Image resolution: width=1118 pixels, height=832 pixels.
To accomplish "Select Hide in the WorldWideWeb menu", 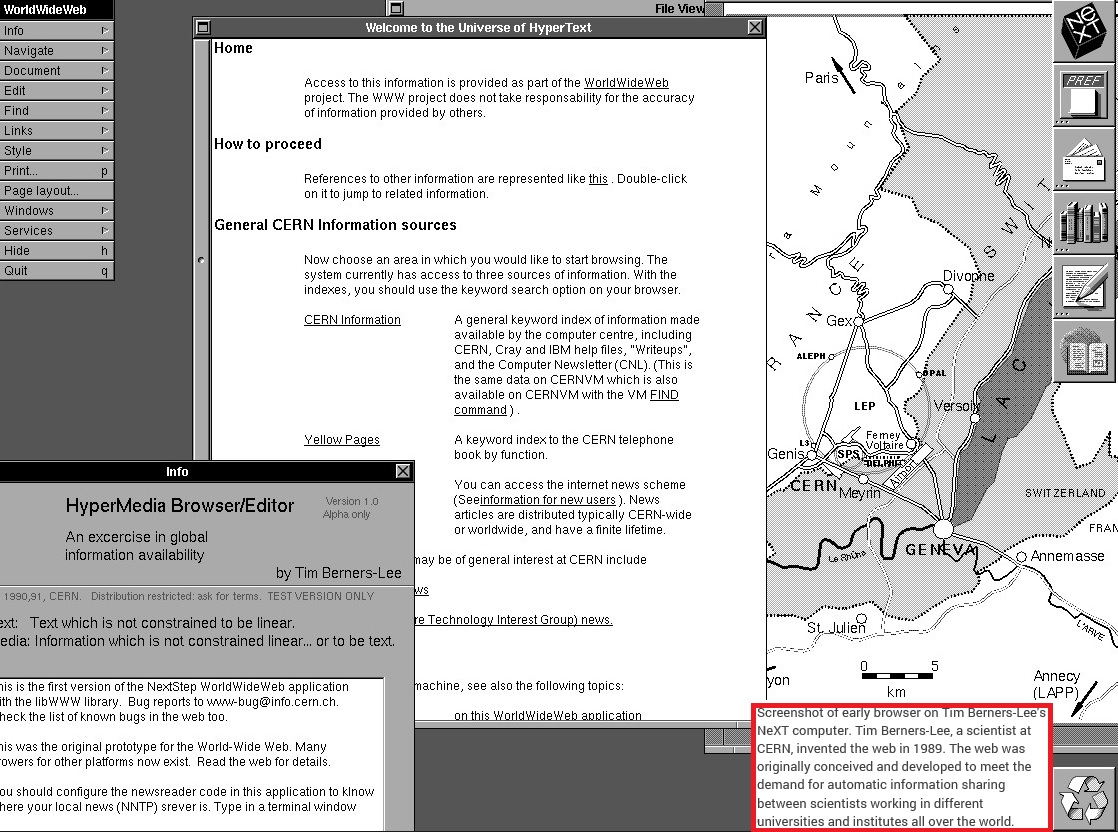I will 56,250.
